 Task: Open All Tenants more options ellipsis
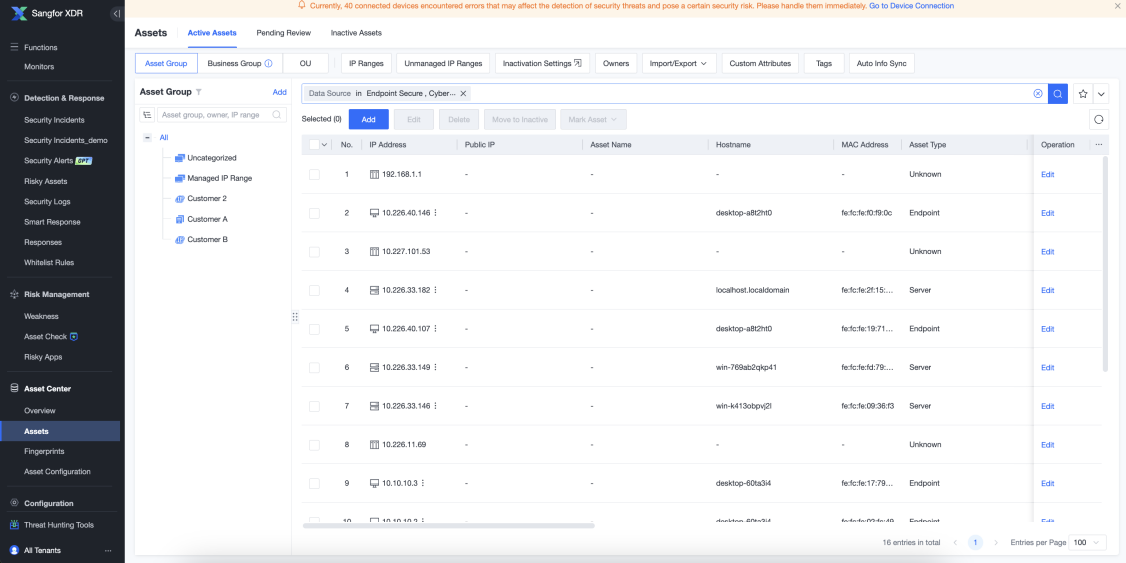108,550
